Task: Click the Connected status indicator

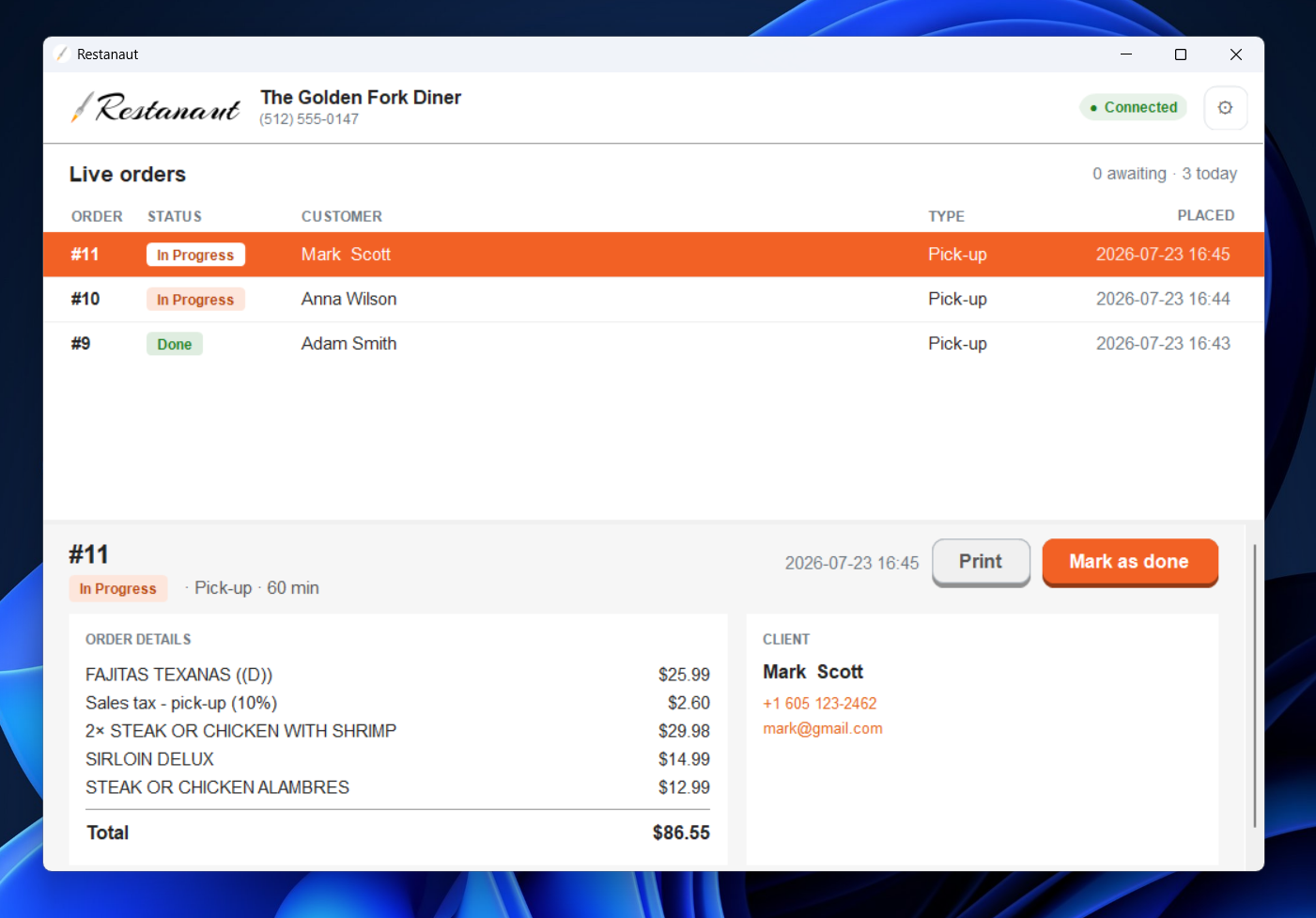Action: [1133, 107]
